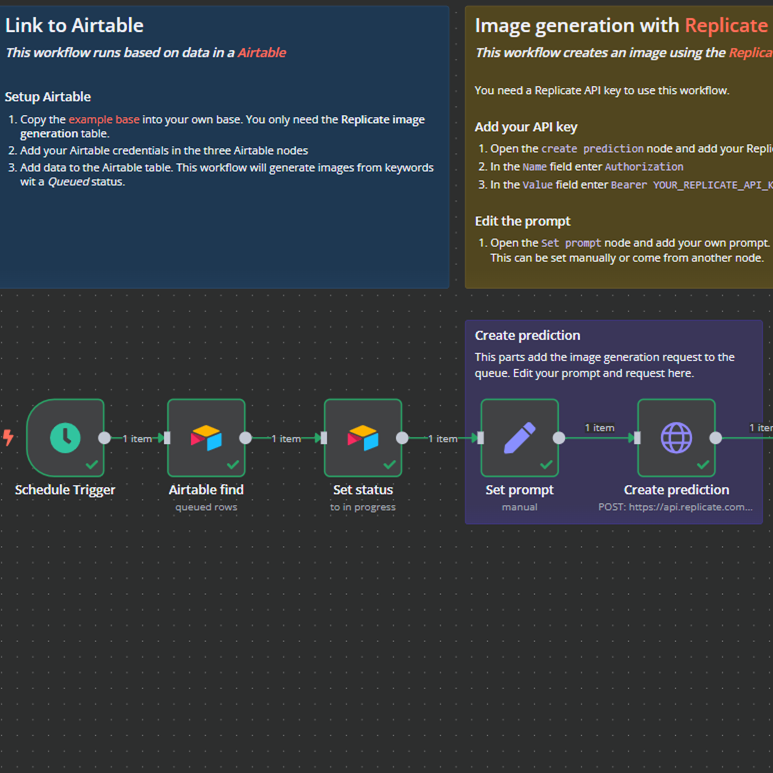The image size is (773, 773).
Task: Click Set prompt input connector handle
Action: click(x=481, y=438)
